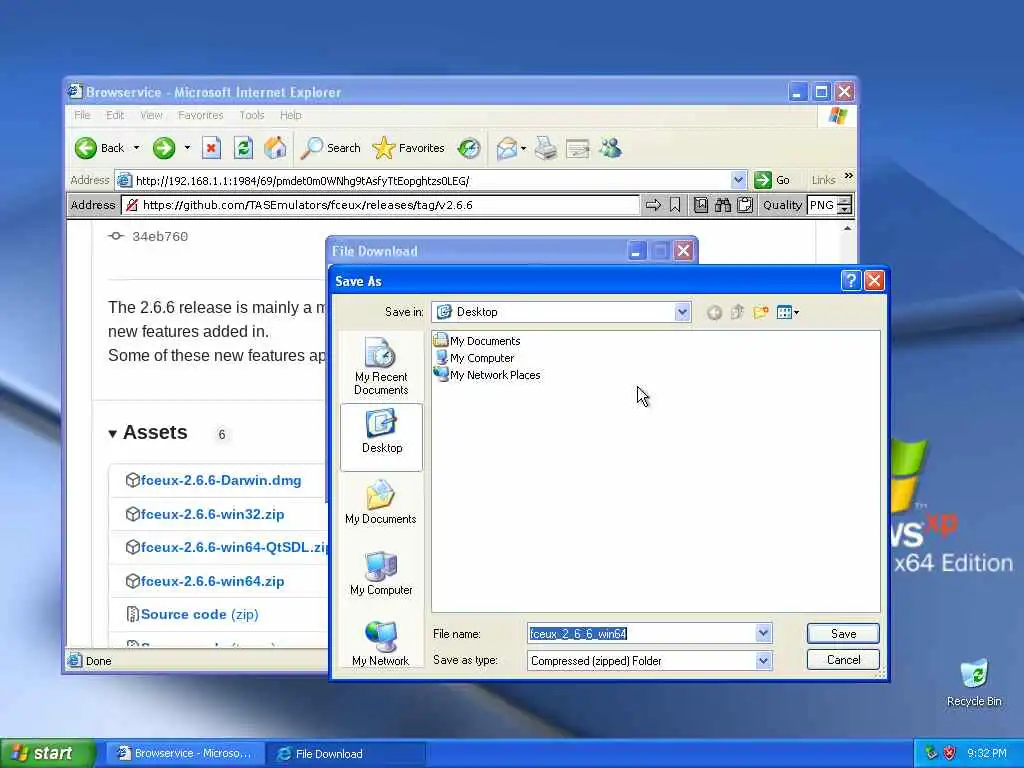
Task: Open the Edit menu
Action: pyautogui.click(x=115, y=116)
